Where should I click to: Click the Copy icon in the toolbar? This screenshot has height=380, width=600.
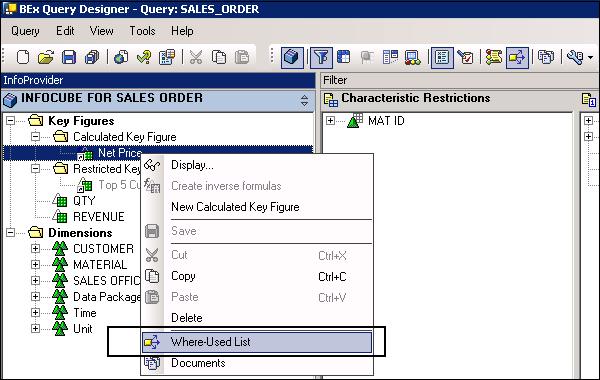point(219,58)
